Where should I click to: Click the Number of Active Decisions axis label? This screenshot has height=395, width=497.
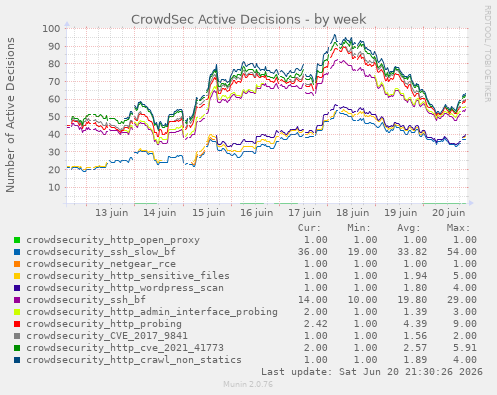tap(10, 115)
